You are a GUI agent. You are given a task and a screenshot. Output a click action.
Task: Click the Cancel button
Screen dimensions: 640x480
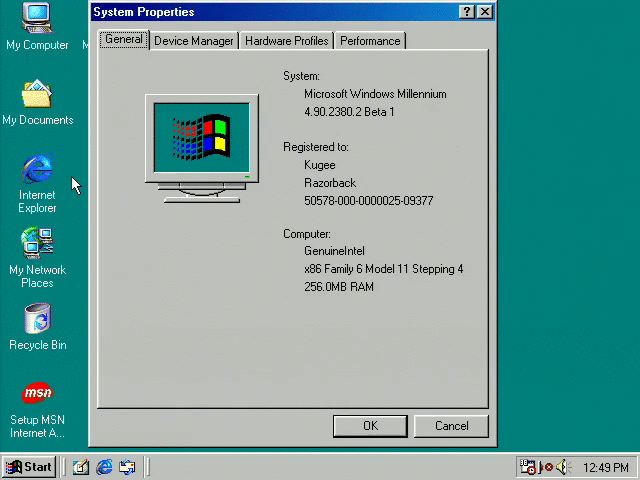451,426
